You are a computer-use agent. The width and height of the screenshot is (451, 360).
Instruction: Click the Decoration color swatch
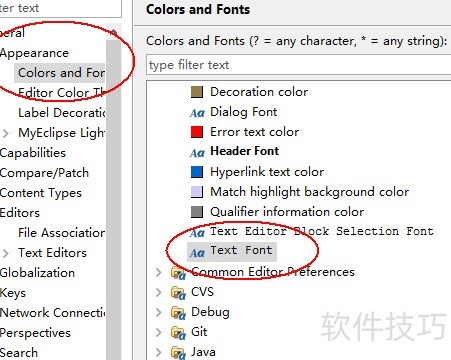[x=197, y=92]
